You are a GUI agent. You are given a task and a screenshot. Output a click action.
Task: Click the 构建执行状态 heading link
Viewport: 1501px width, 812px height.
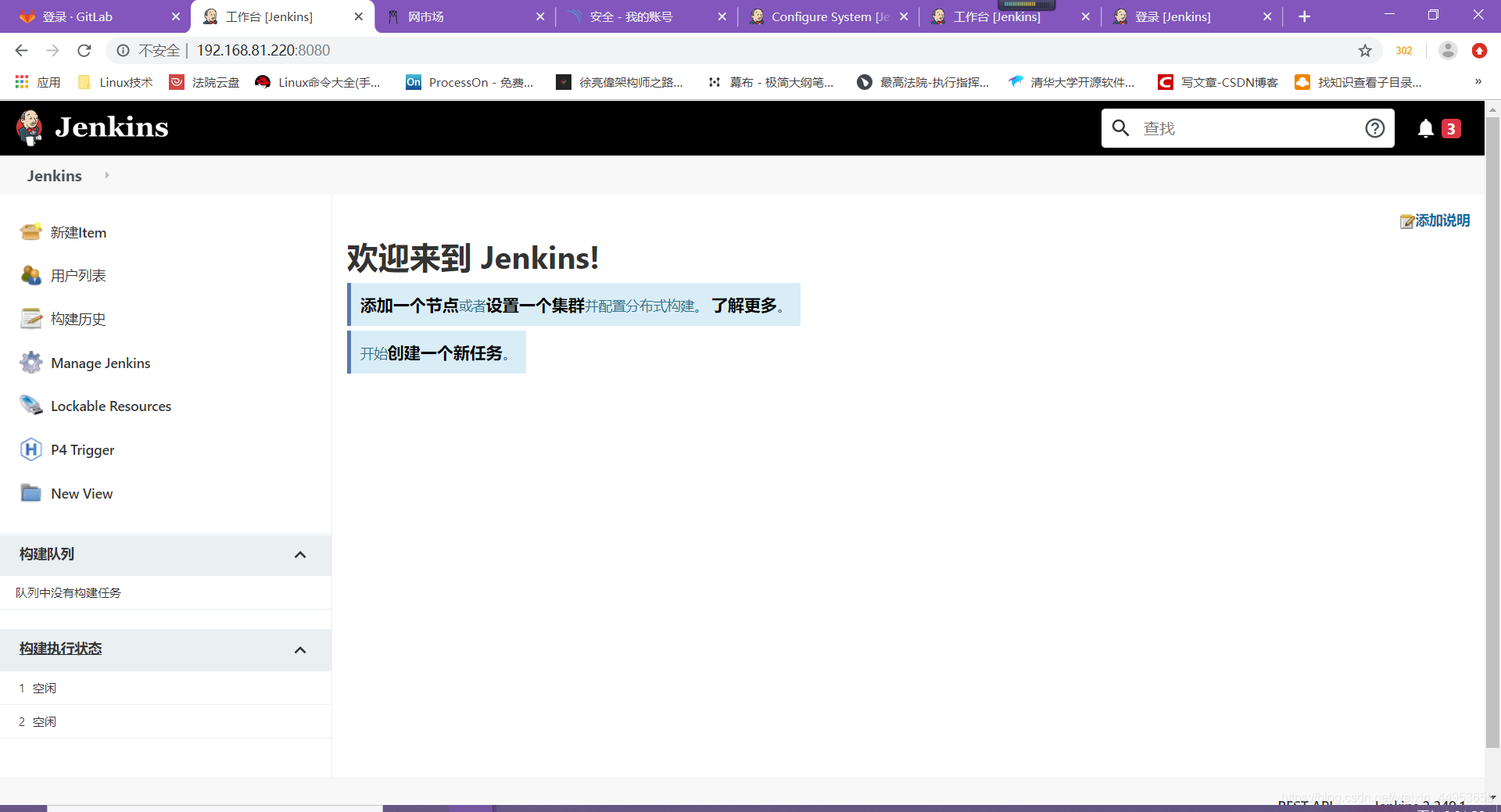61,649
